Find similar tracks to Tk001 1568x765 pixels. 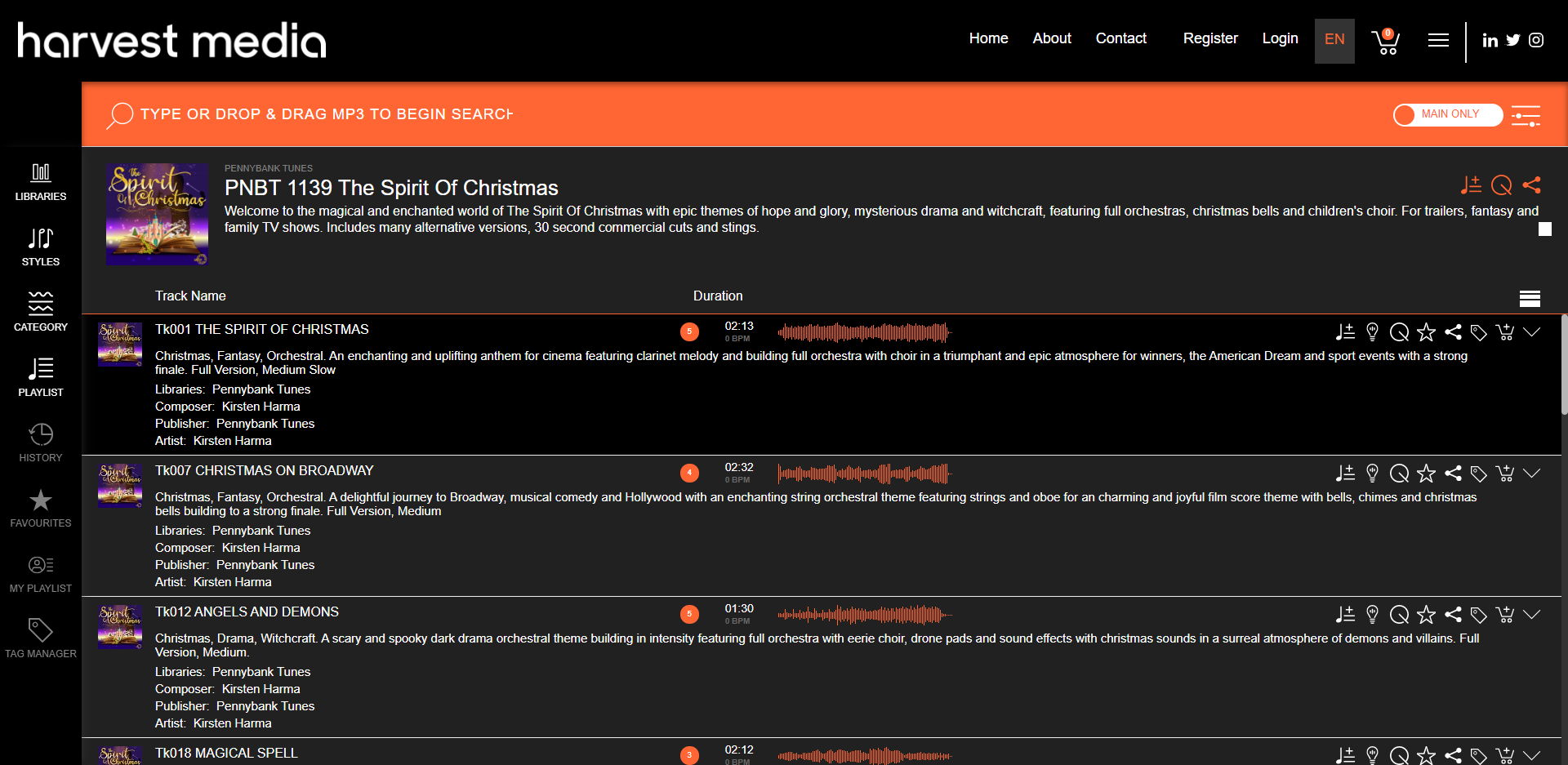coord(1400,331)
